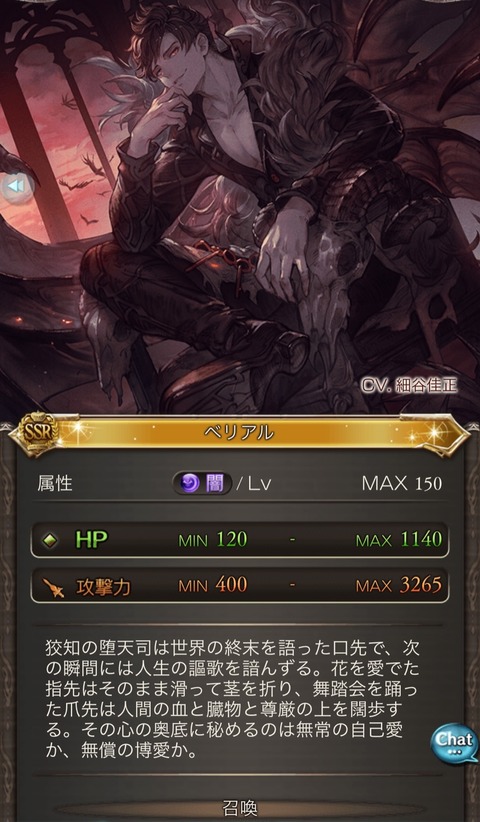480x822 pixels.
Task: Open the Chat bubble
Action: click(x=454, y=743)
